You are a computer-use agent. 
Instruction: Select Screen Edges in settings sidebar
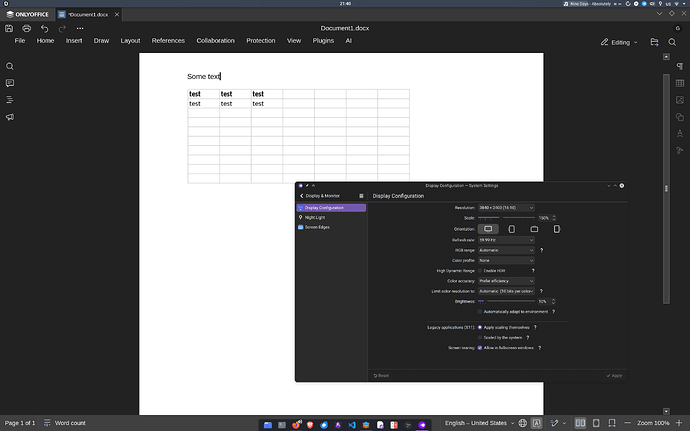[x=331, y=227]
